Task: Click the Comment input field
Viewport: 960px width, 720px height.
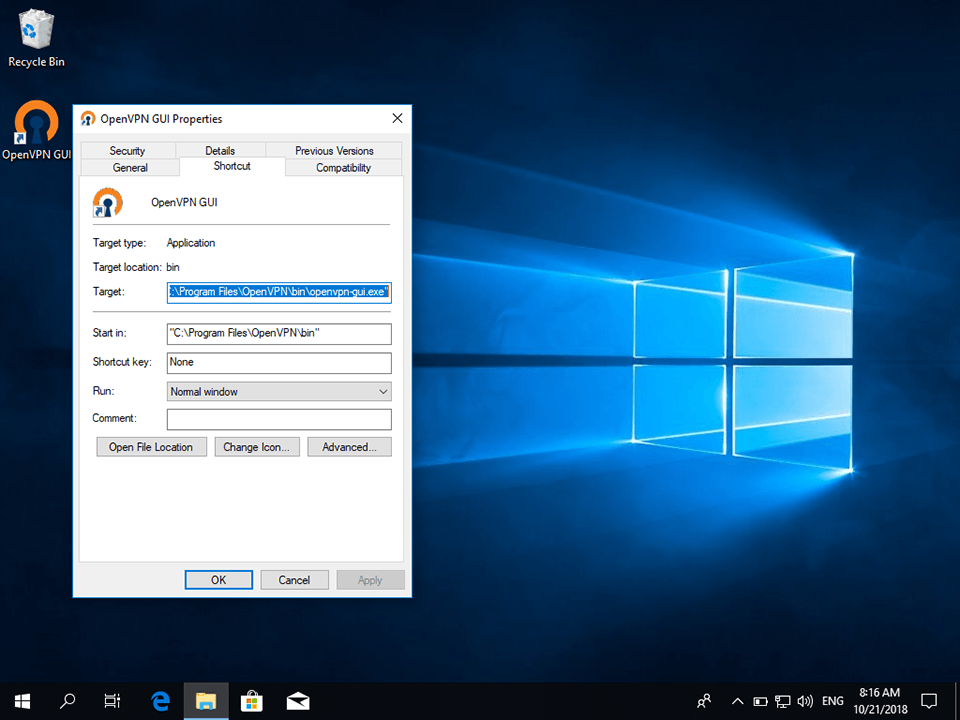Action: (x=279, y=419)
